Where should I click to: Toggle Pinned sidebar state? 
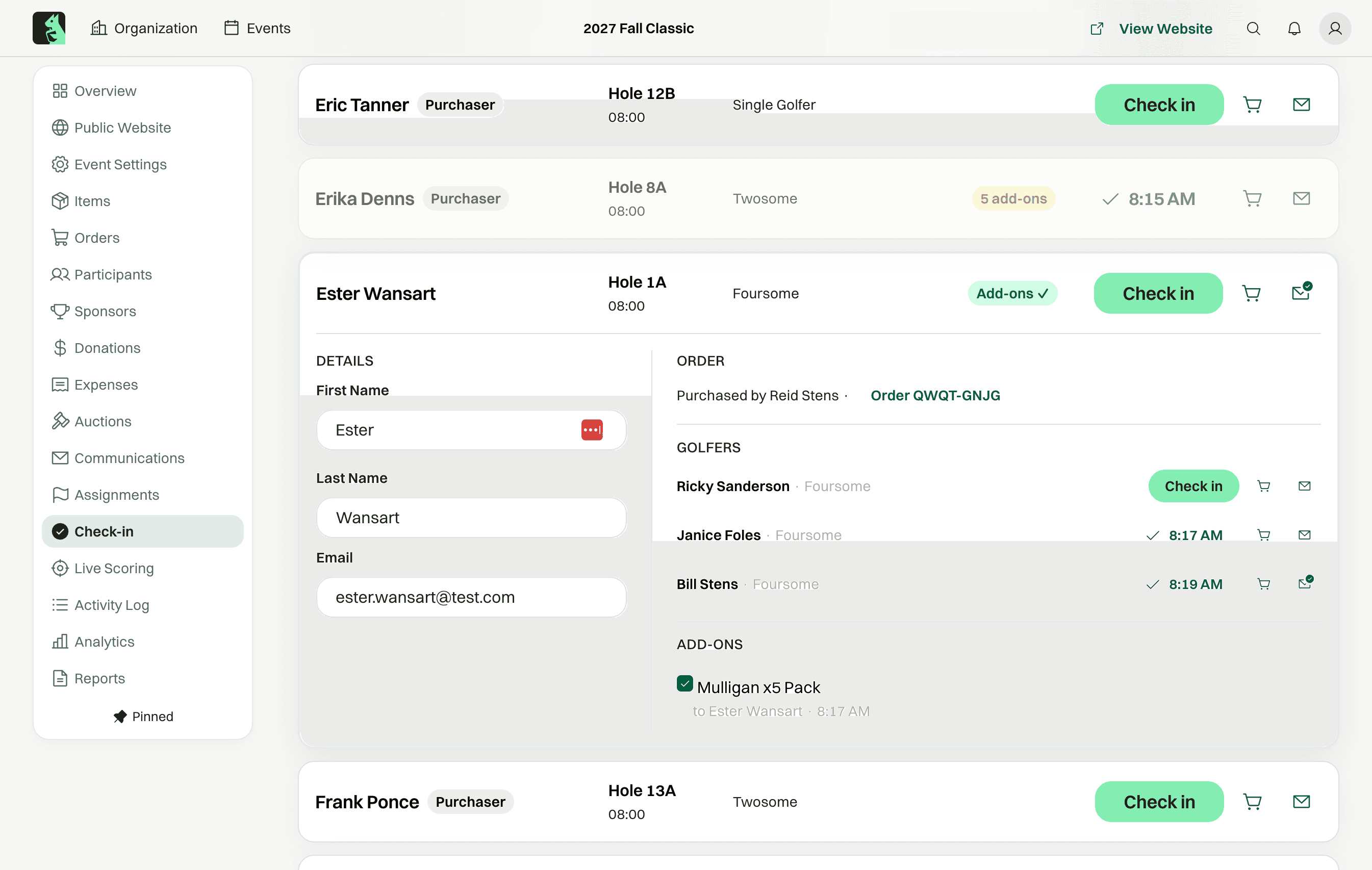143,717
